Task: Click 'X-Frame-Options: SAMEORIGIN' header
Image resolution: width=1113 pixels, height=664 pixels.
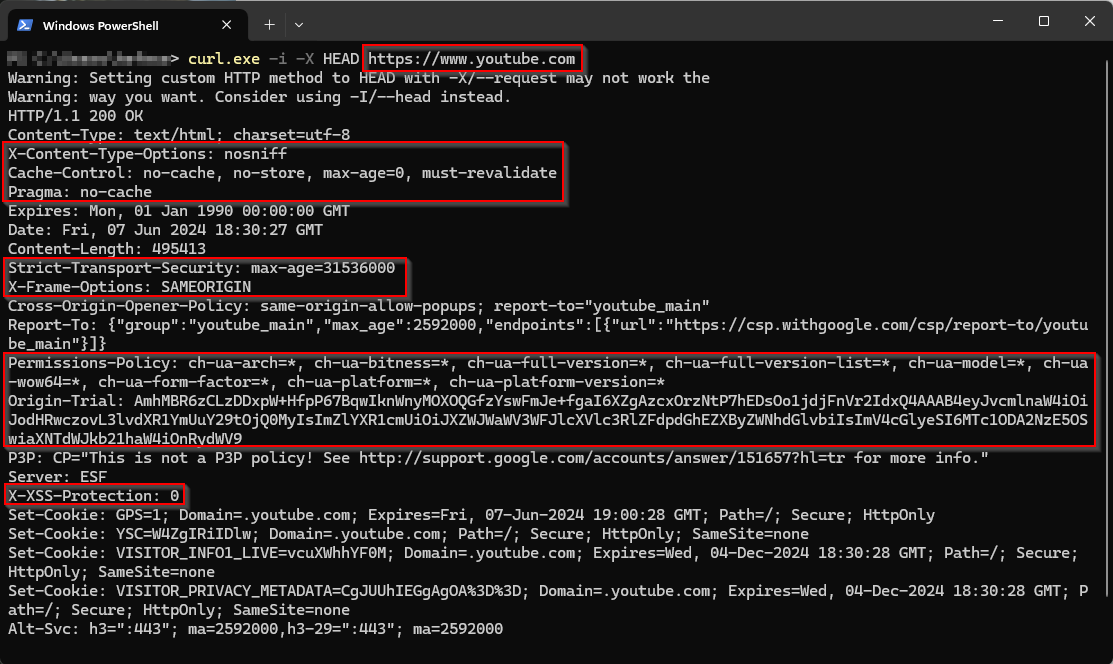Action: click(129, 287)
